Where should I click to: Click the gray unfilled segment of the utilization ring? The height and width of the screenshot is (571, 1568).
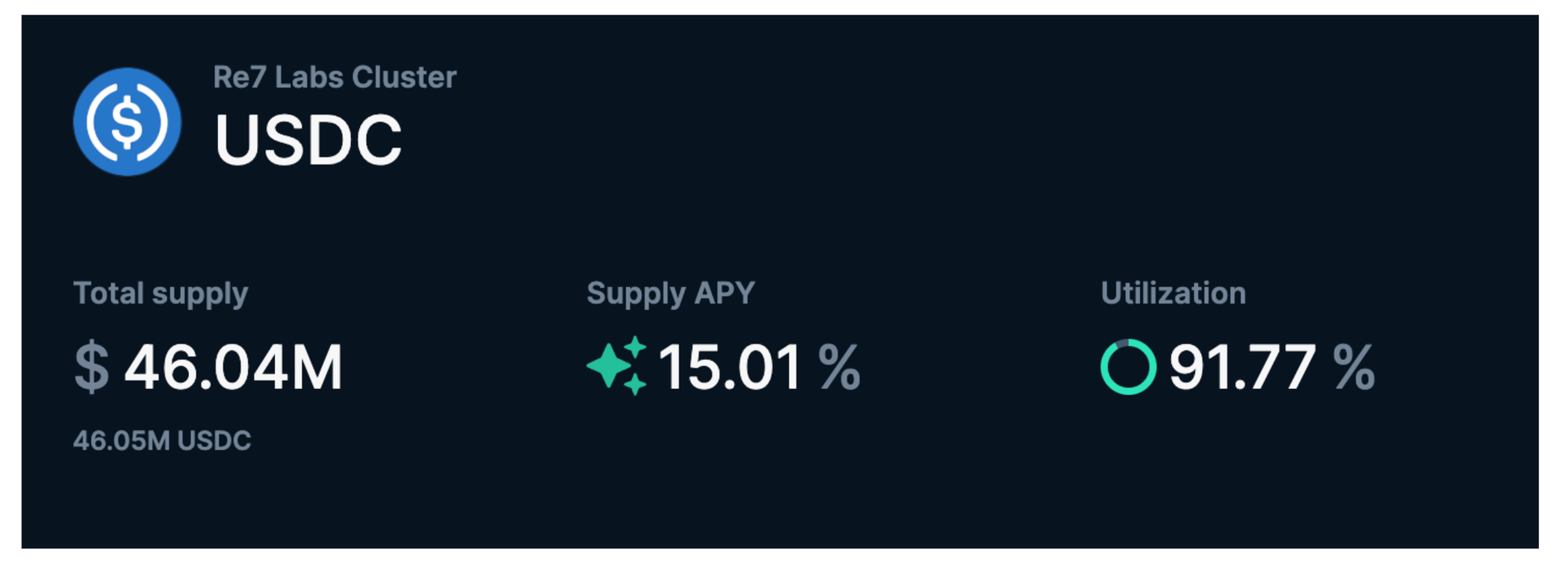point(1122,343)
